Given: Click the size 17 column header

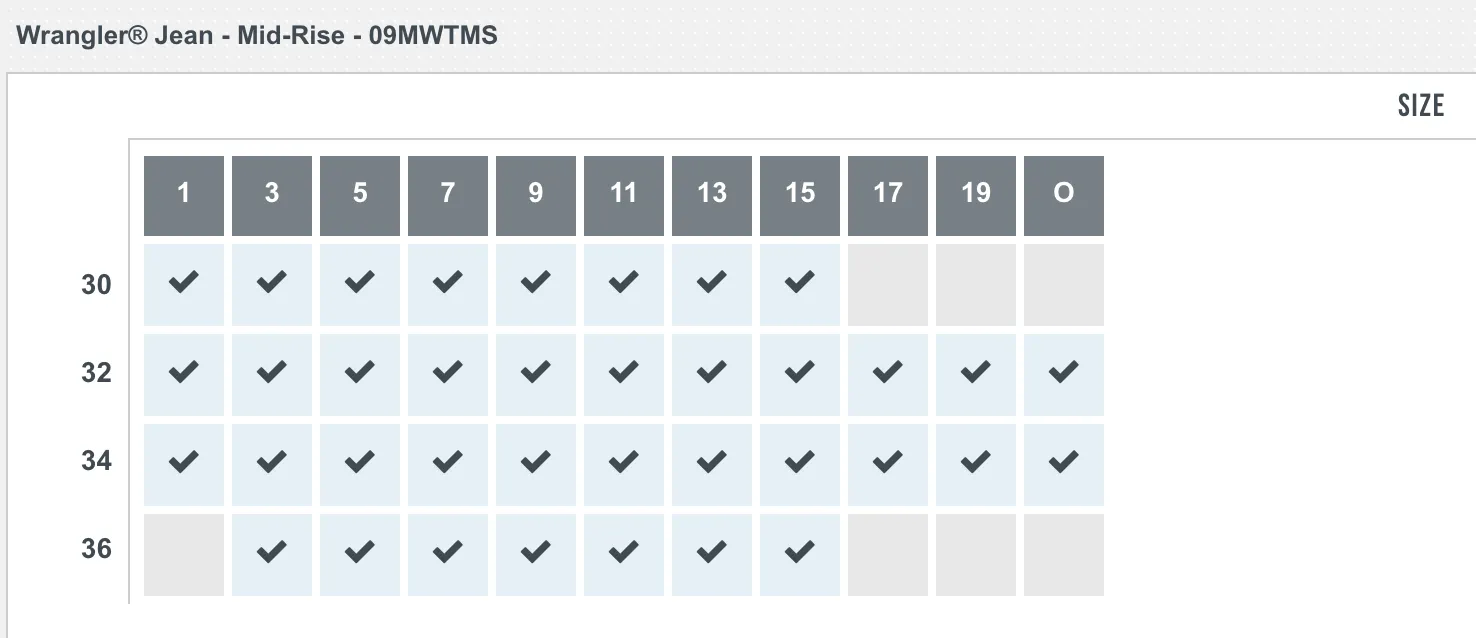Looking at the screenshot, I should 888,196.
